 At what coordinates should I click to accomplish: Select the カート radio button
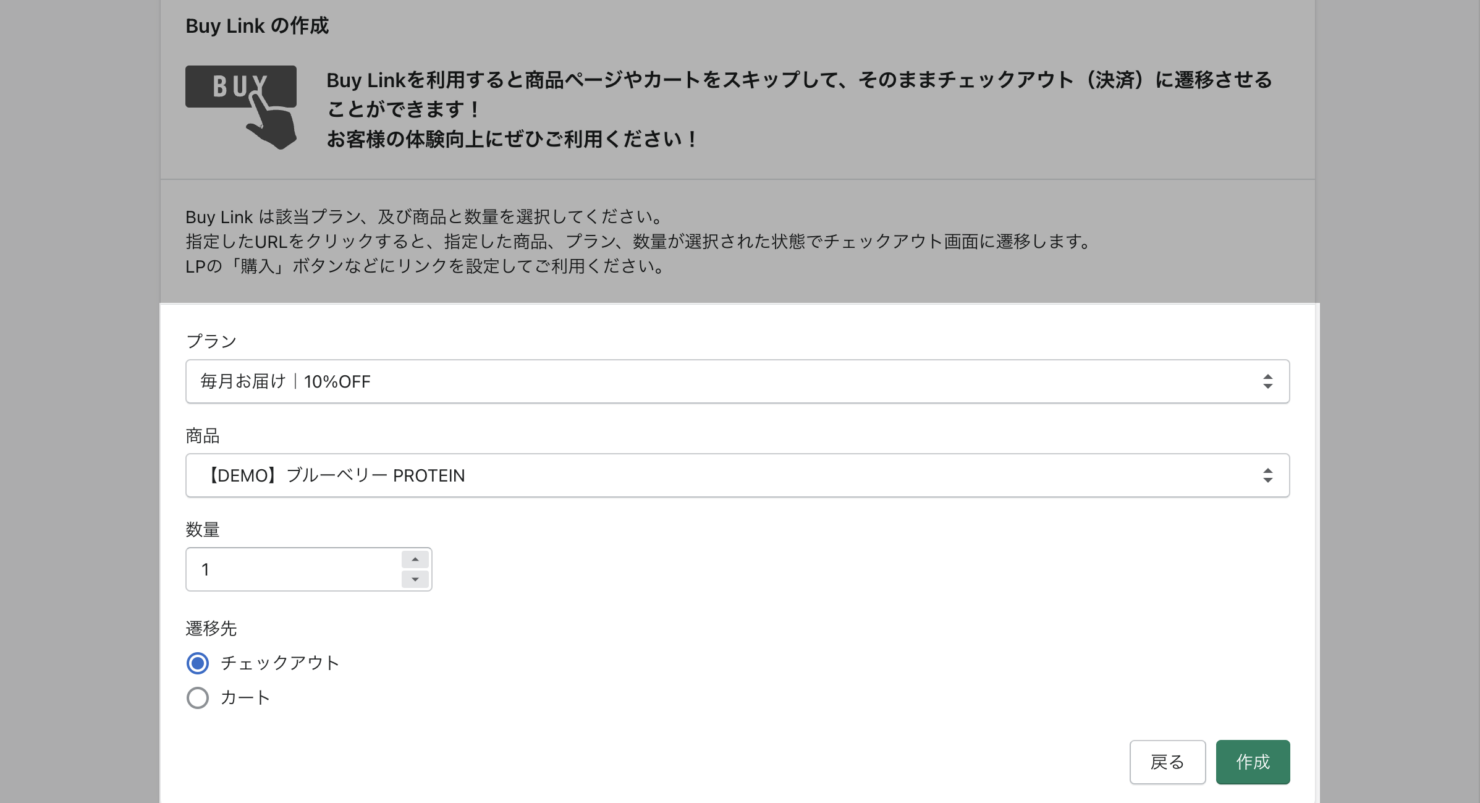click(197, 697)
